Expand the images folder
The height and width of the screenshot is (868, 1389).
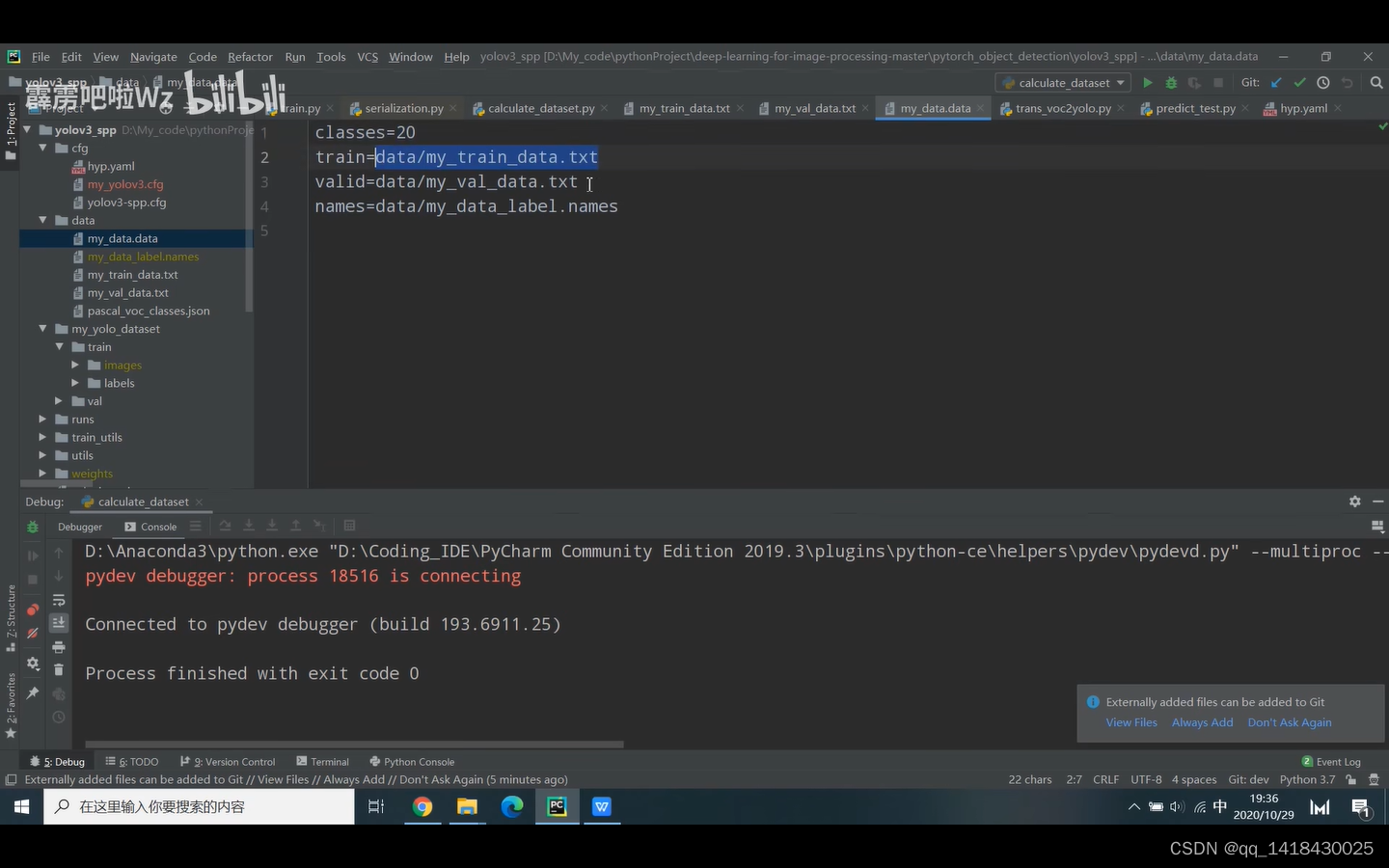coord(75,365)
